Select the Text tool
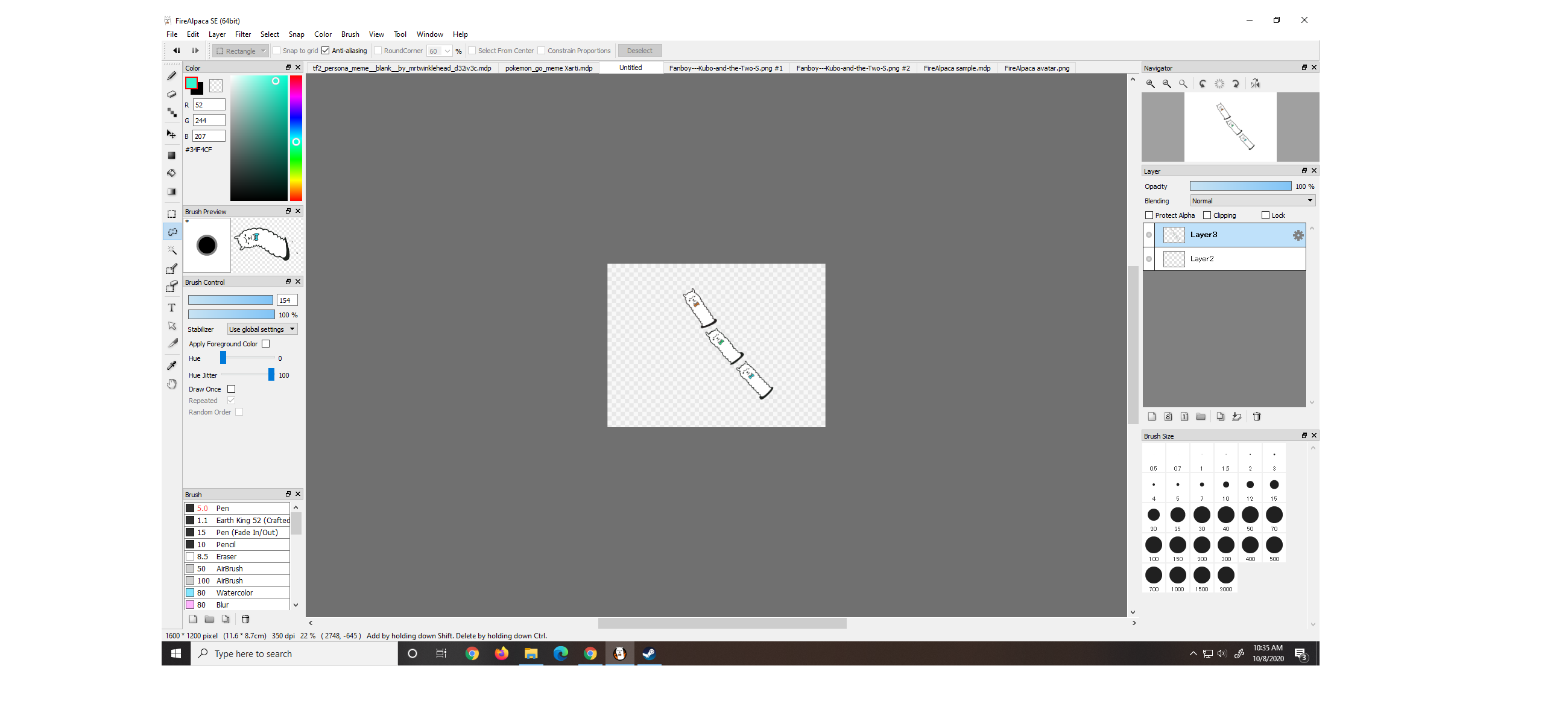The width and height of the screenshot is (1568, 724). click(x=172, y=308)
